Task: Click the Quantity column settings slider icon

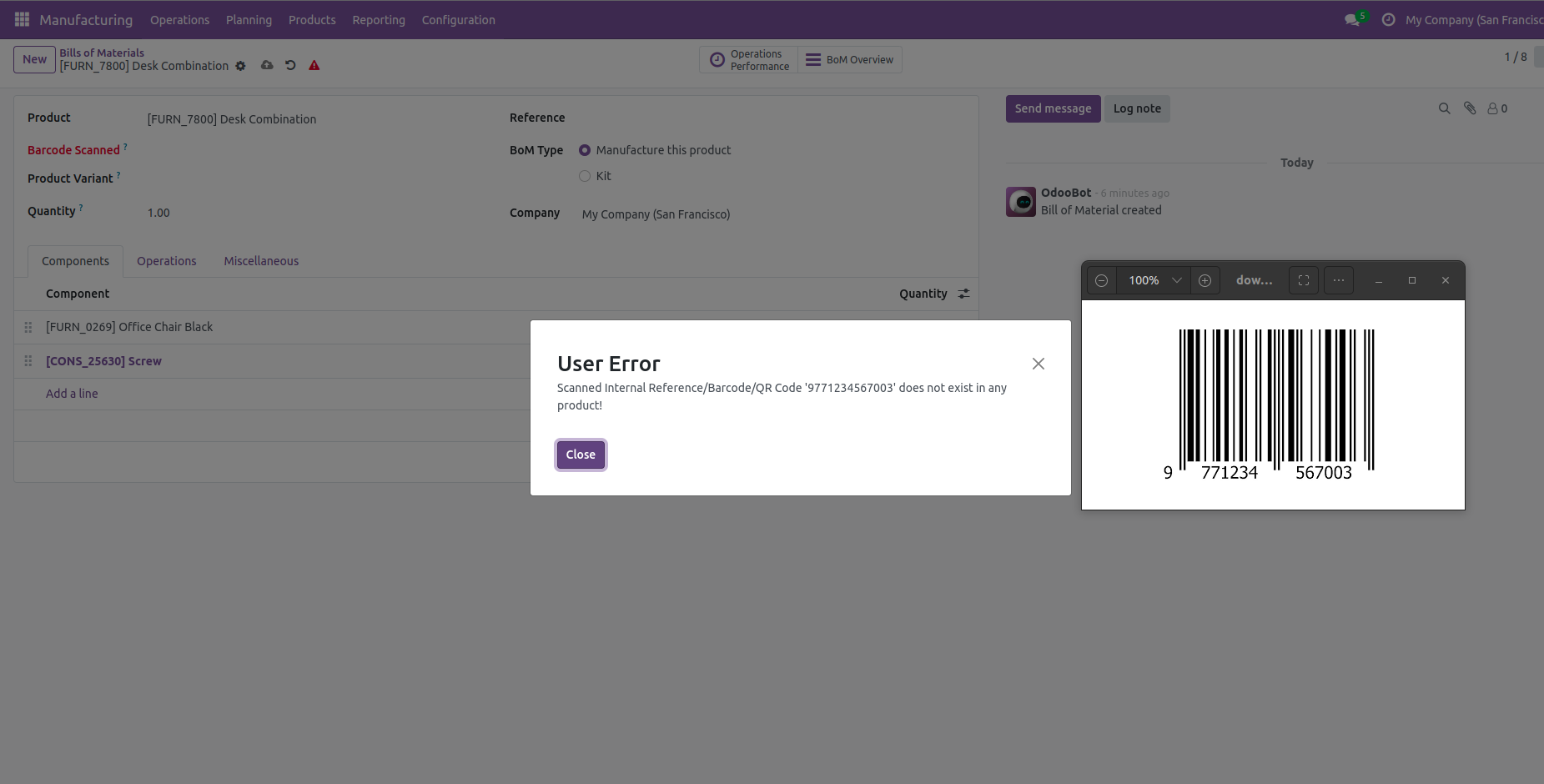Action: (963, 294)
